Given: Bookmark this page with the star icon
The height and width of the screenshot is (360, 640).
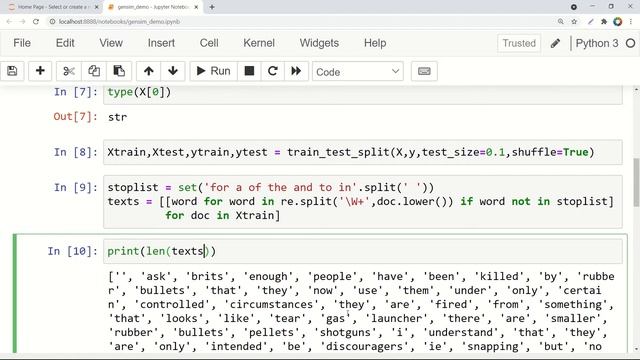Looking at the screenshot, I should pyautogui.click(x=574, y=22).
